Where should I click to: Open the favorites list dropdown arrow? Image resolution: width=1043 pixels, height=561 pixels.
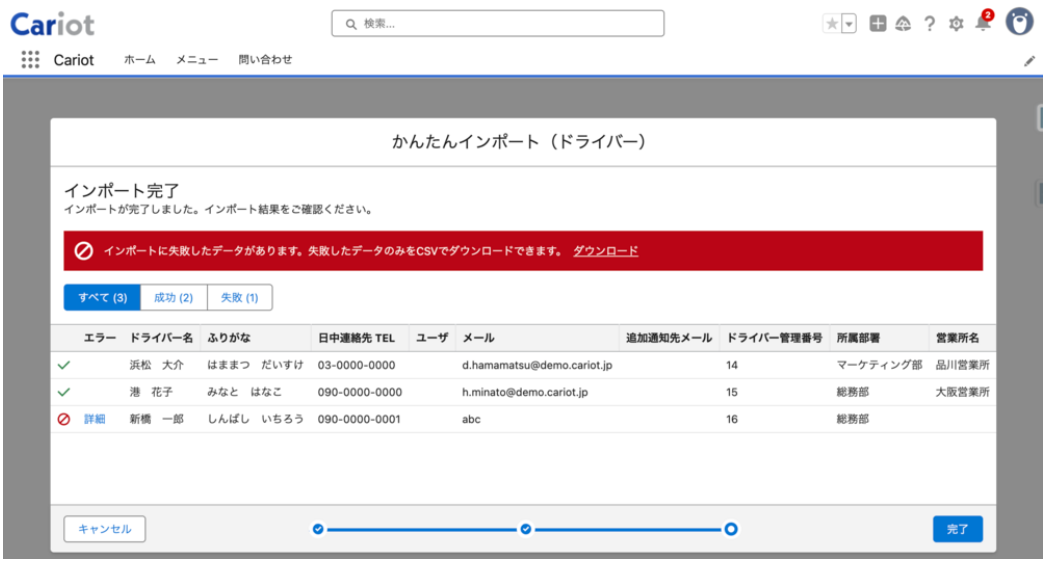pos(849,24)
